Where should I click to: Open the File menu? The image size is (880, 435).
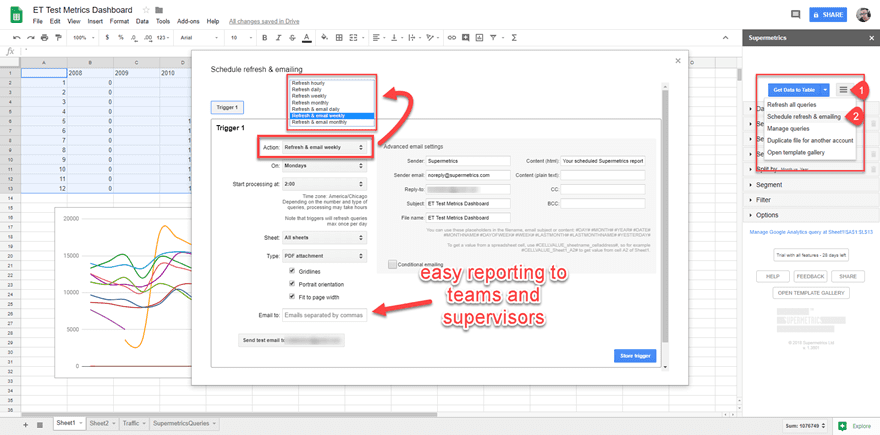click(x=38, y=21)
